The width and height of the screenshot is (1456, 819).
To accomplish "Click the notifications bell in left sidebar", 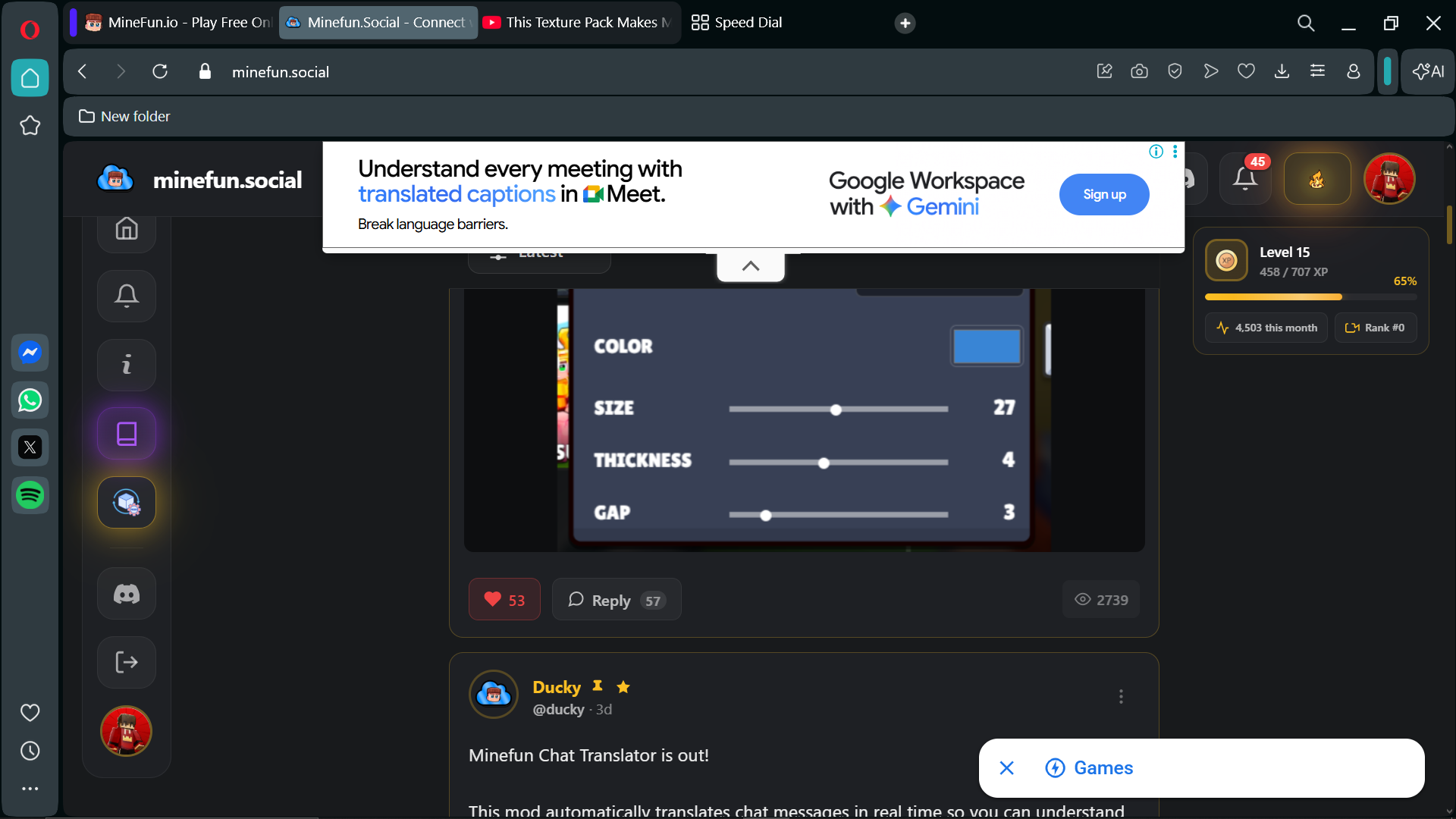I will [127, 296].
